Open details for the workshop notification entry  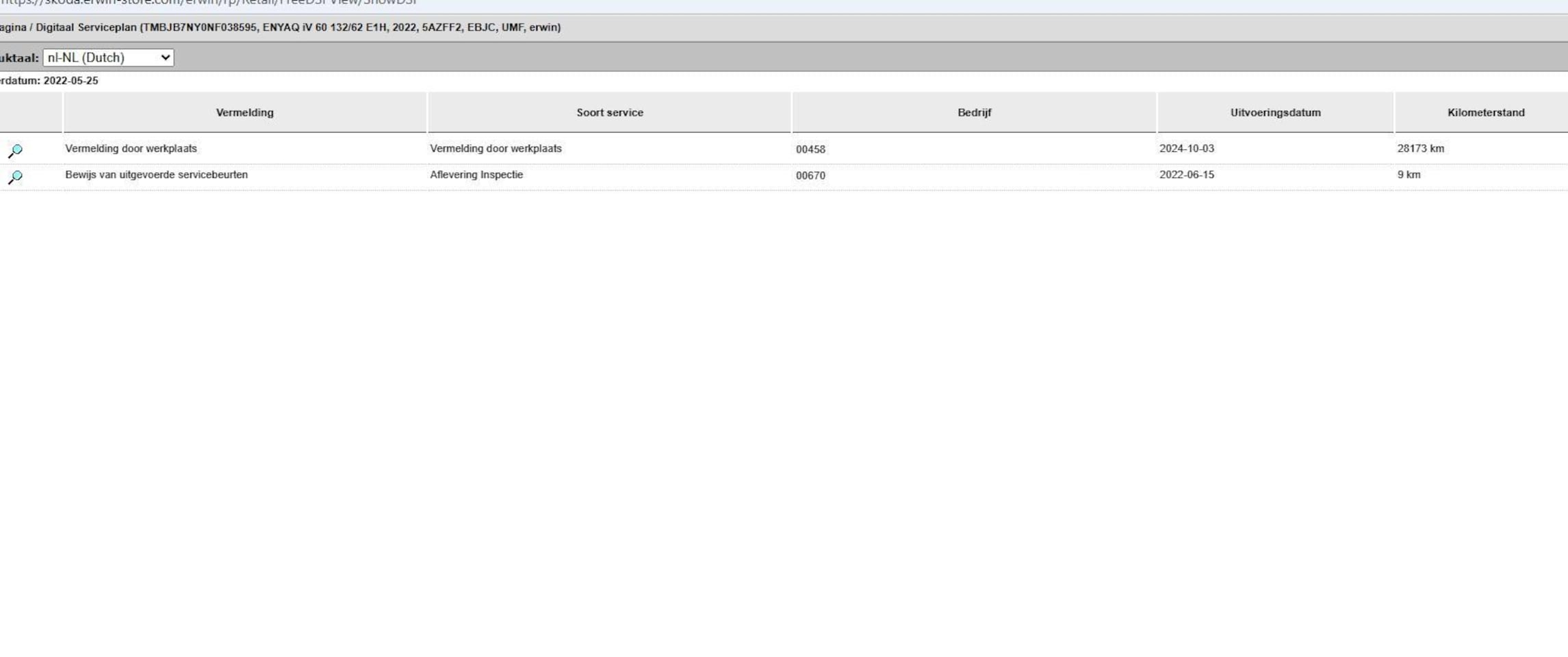click(x=15, y=150)
